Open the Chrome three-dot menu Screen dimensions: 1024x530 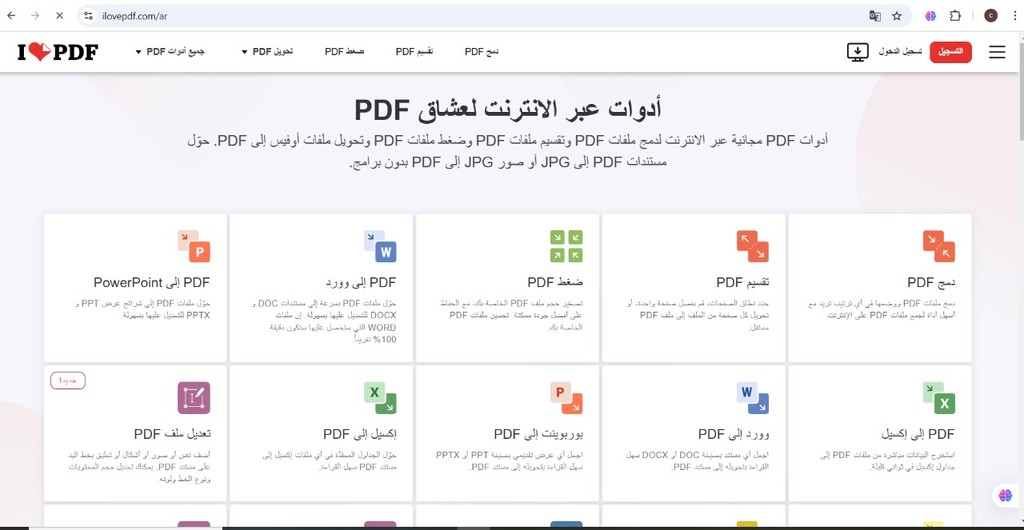(x=1013, y=16)
